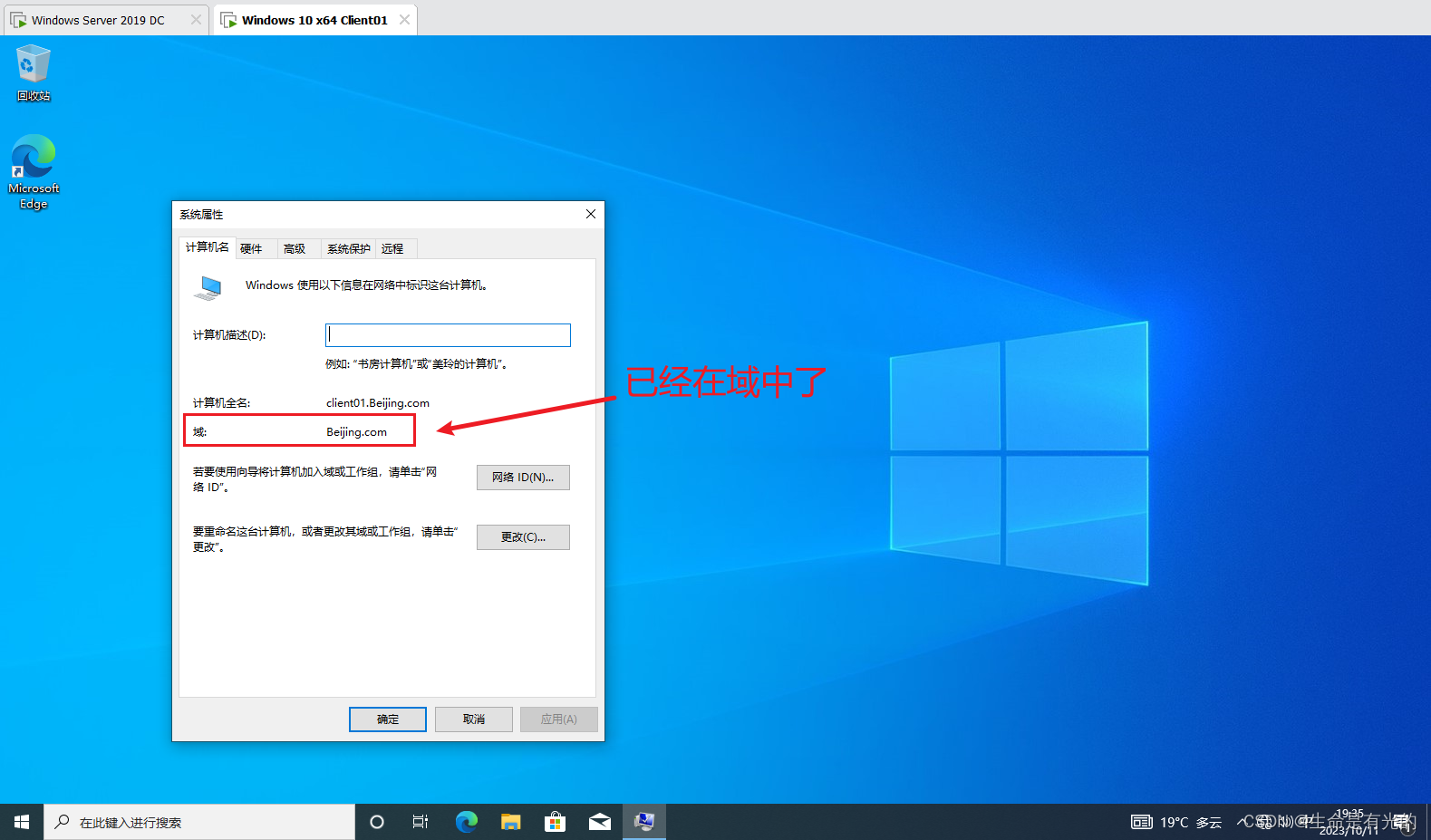The image size is (1431, 840).
Task: Click the domain value Beijing.com
Action: [x=356, y=432]
